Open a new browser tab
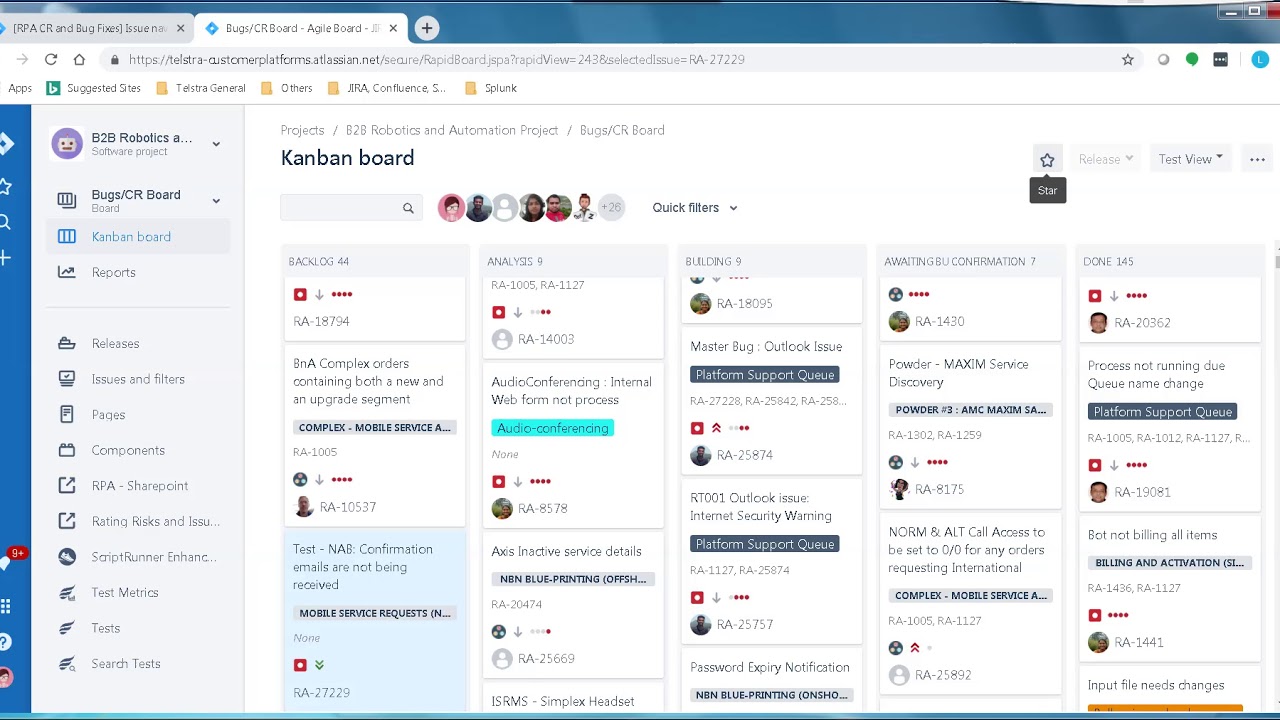Image resolution: width=1280 pixels, height=720 pixels. point(427,28)
